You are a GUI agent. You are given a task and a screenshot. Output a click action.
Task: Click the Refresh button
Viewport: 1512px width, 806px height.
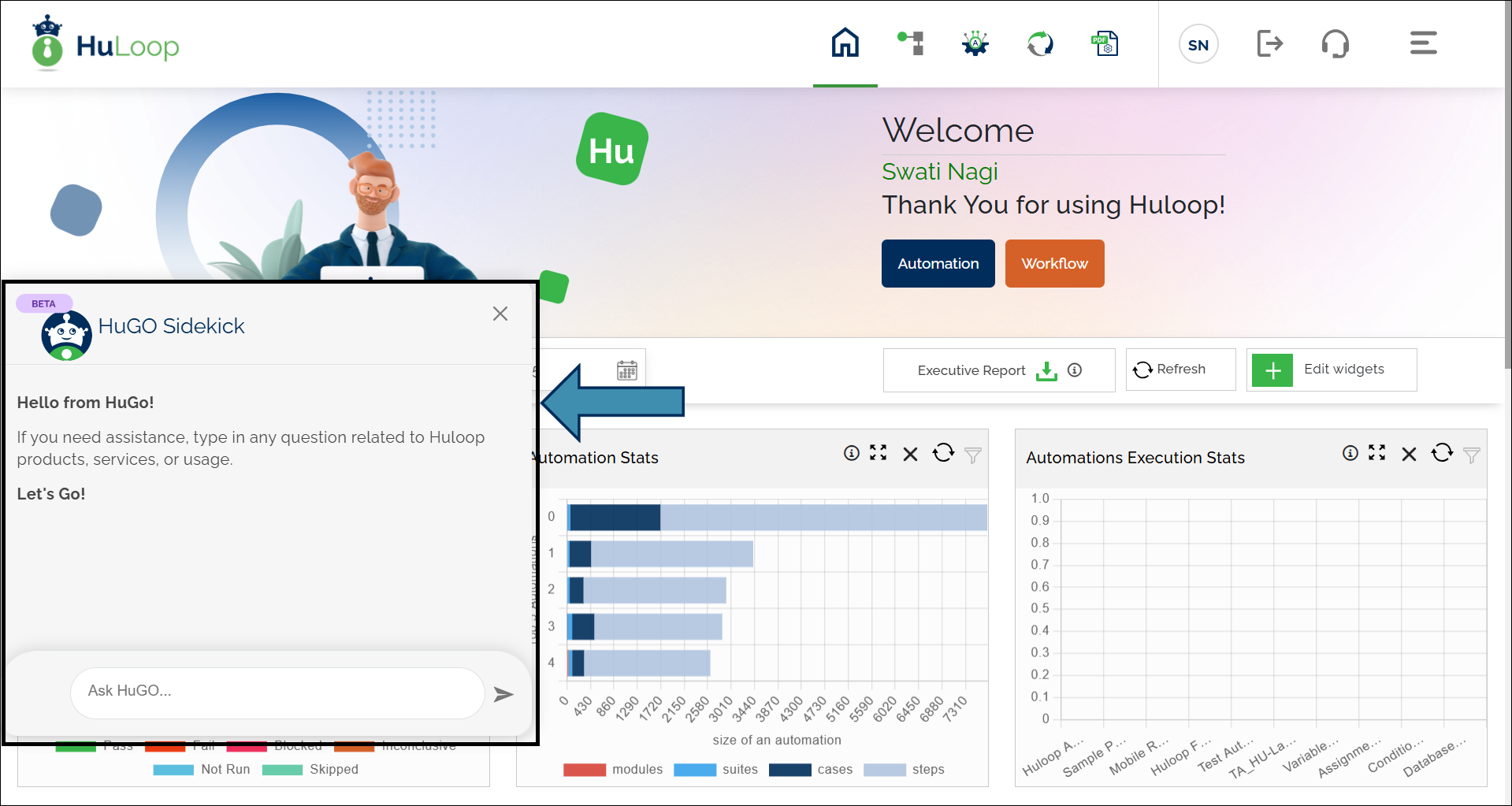[x=1180, y=370]
